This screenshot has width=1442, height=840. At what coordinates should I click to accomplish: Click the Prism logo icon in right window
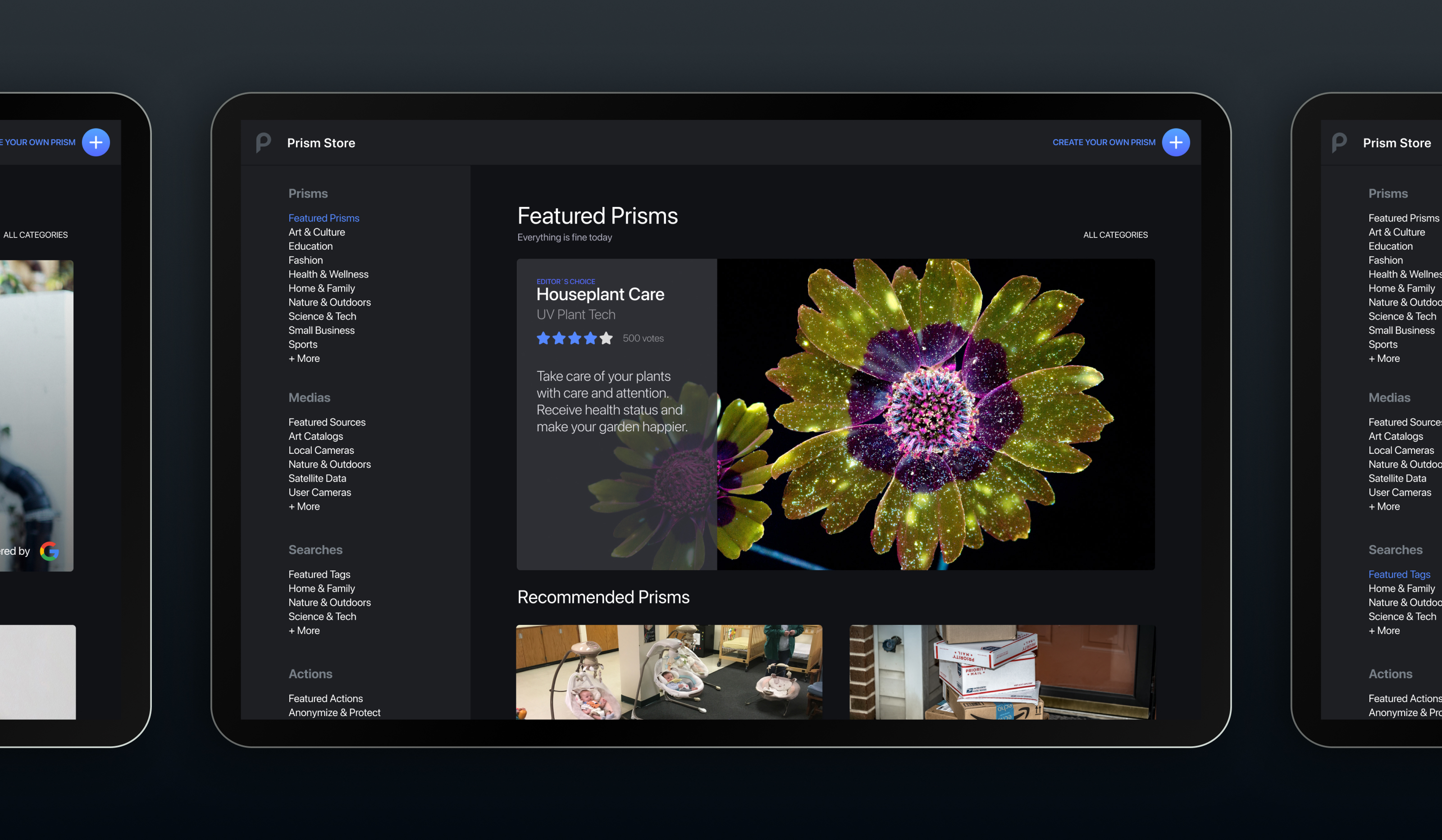tap(1339, 142)
